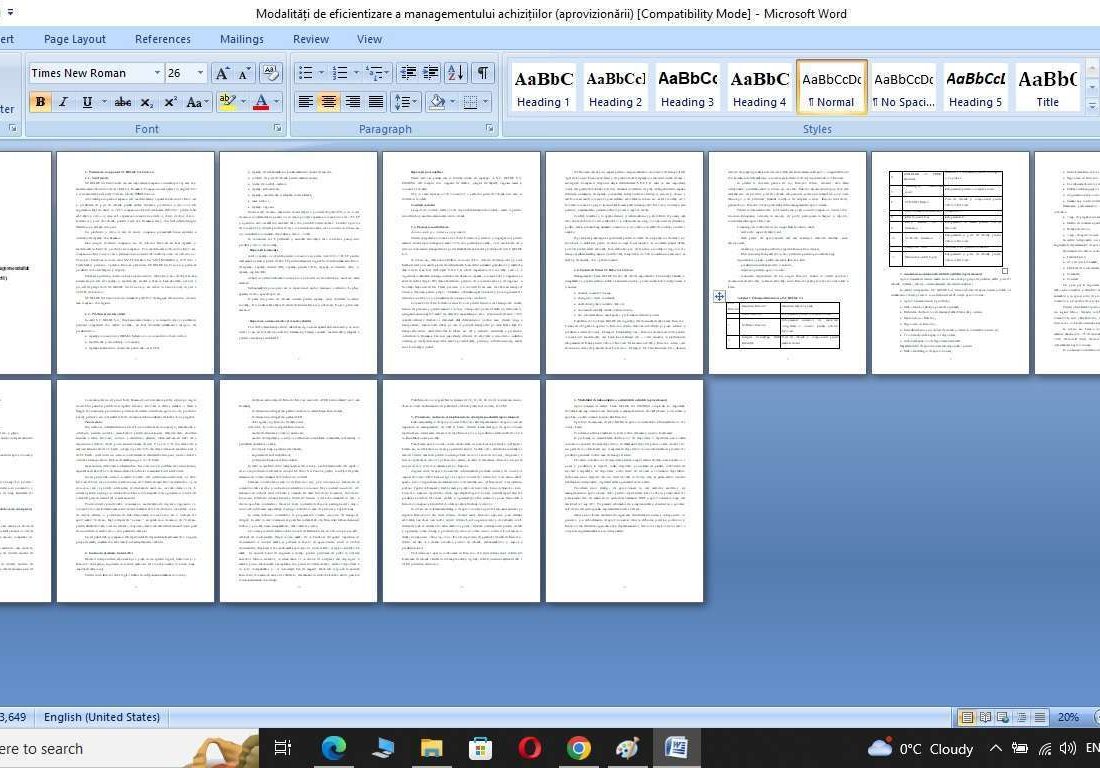Open the font name dropdown
This screenshot has height=768, width=1100.
[x=157, y=73]
